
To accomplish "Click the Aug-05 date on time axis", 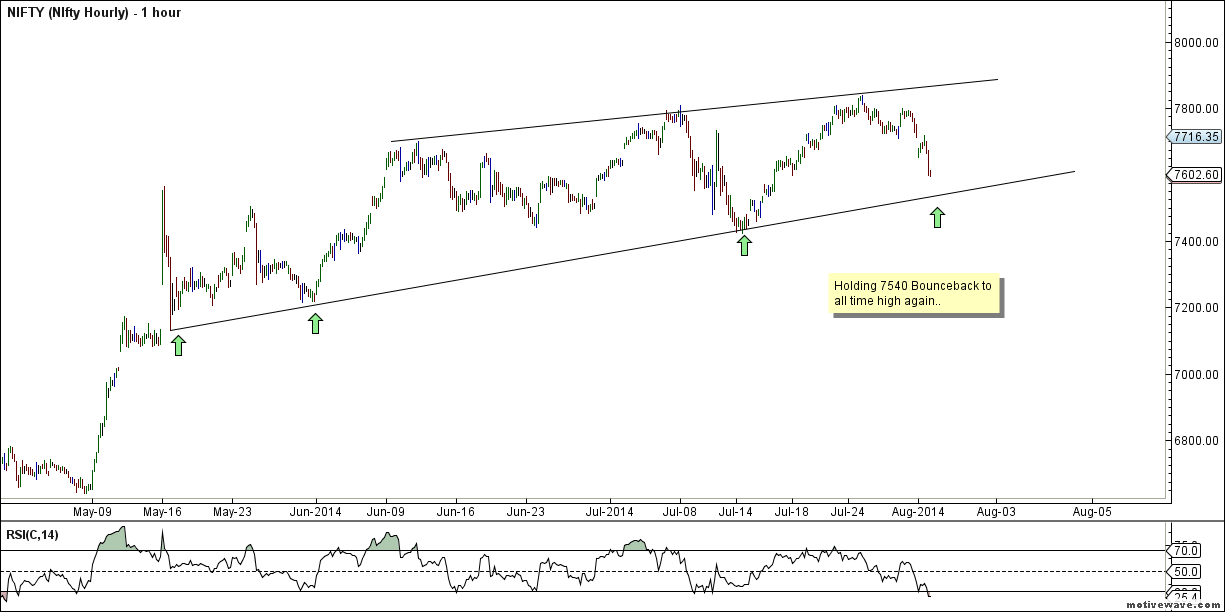I will pos(1090,511).
